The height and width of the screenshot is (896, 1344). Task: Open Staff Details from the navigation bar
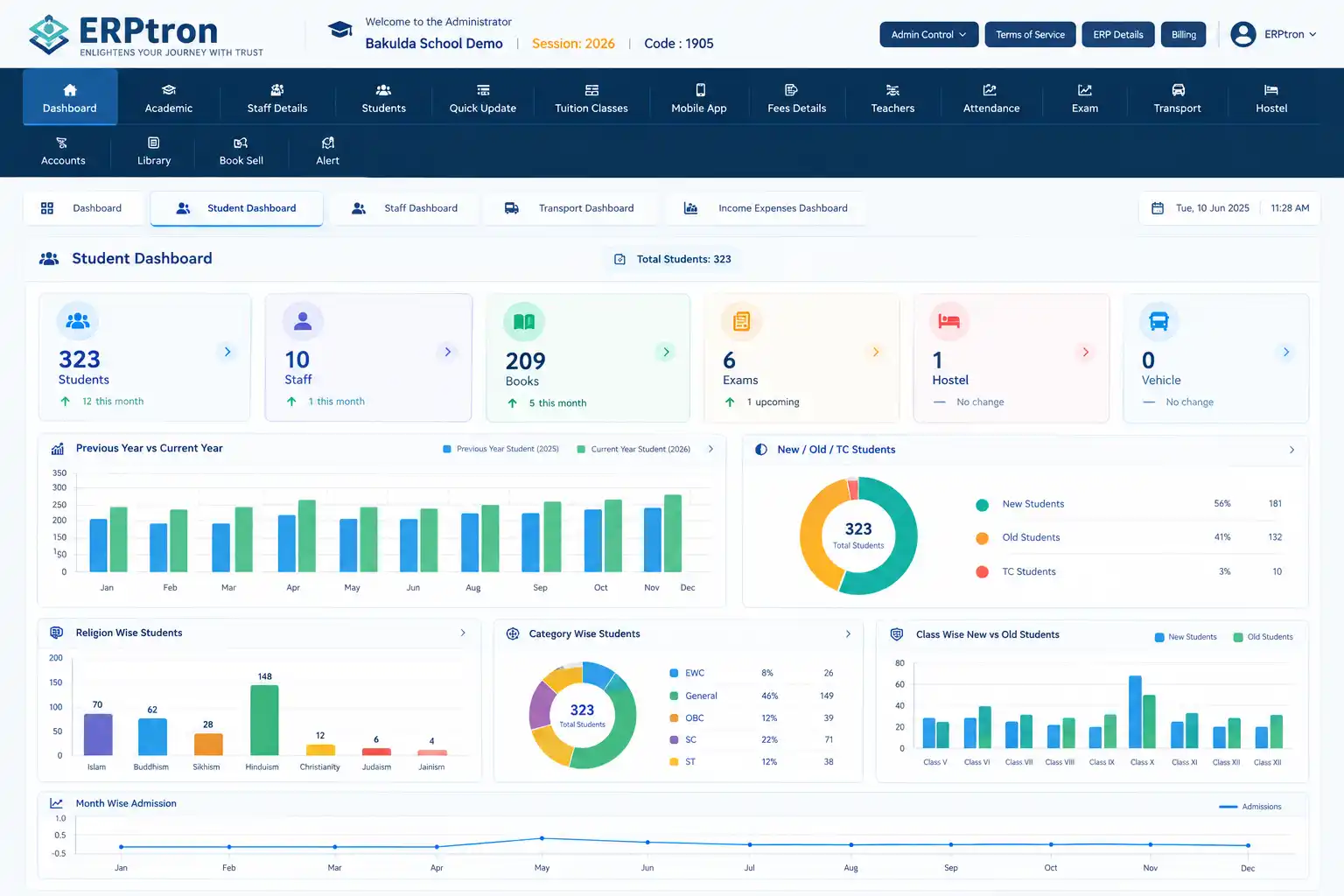coord(276,98)
